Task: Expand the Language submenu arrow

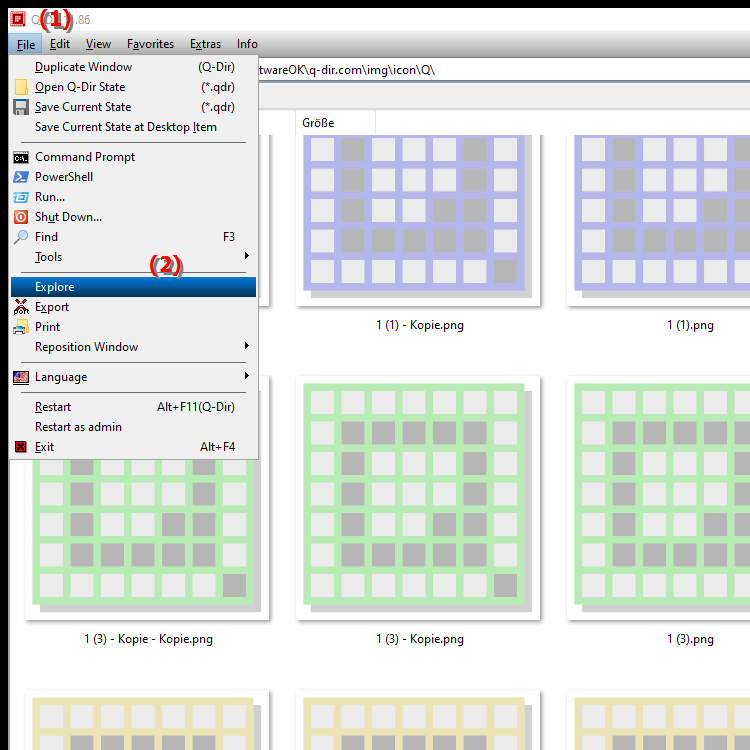Action: [x=247, y=376]
